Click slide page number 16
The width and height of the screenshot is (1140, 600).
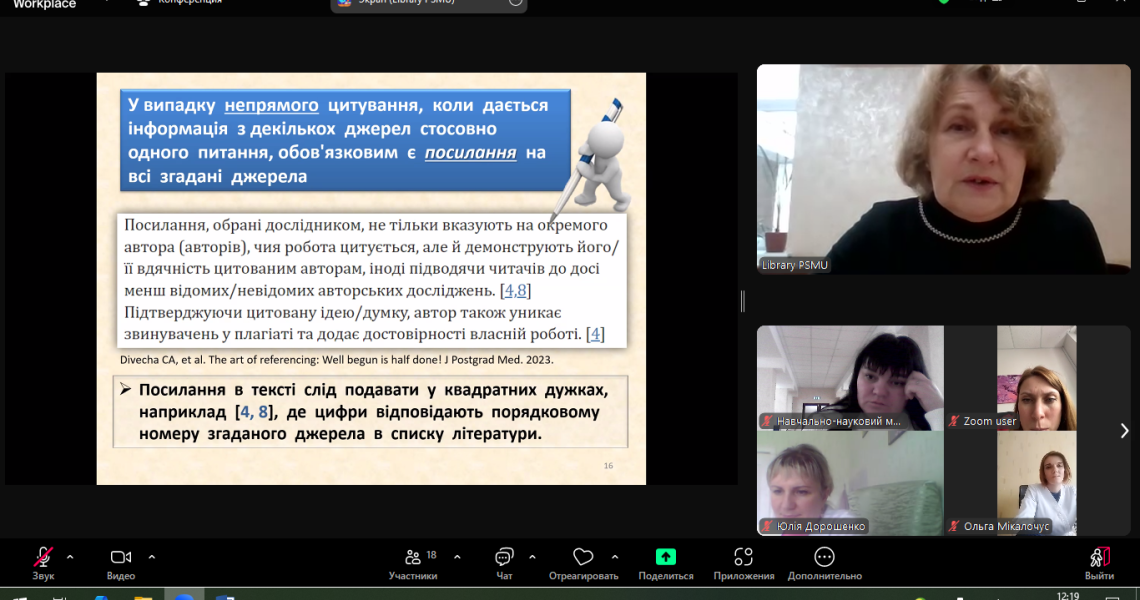tap(609, 465)
